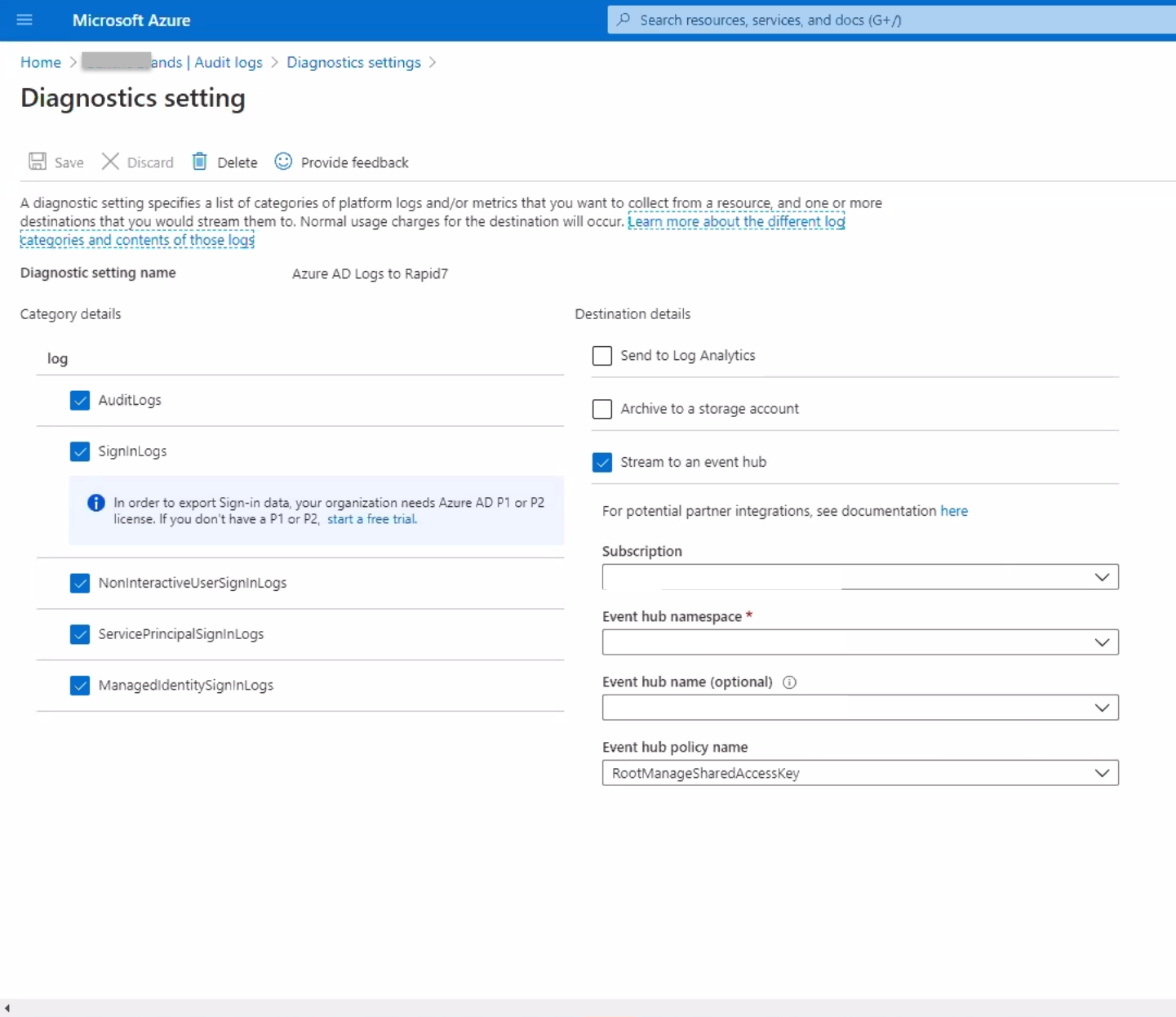
Task: Open the Event hub namespace dropdown
Action: coord(860,642)
